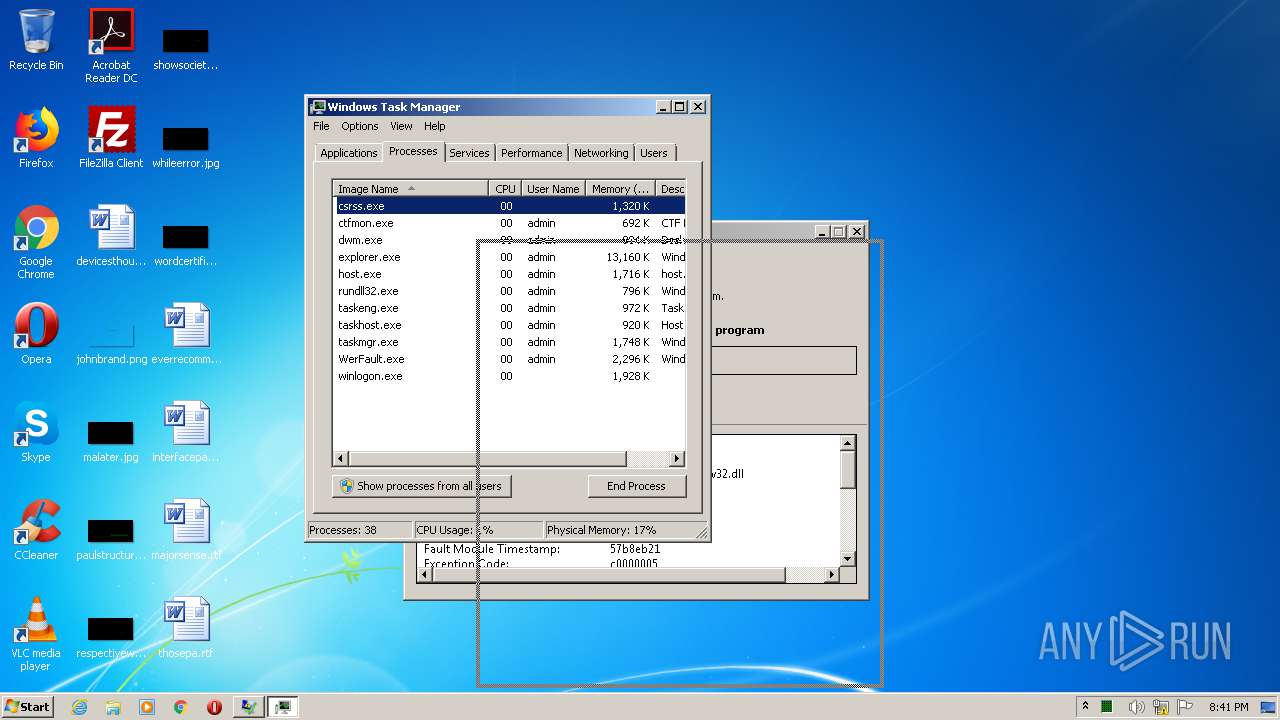Image resolution: width=1280 pixels, height=720 pixels.
Task: Switch to Applications tab
Action: tap(348, 153)
